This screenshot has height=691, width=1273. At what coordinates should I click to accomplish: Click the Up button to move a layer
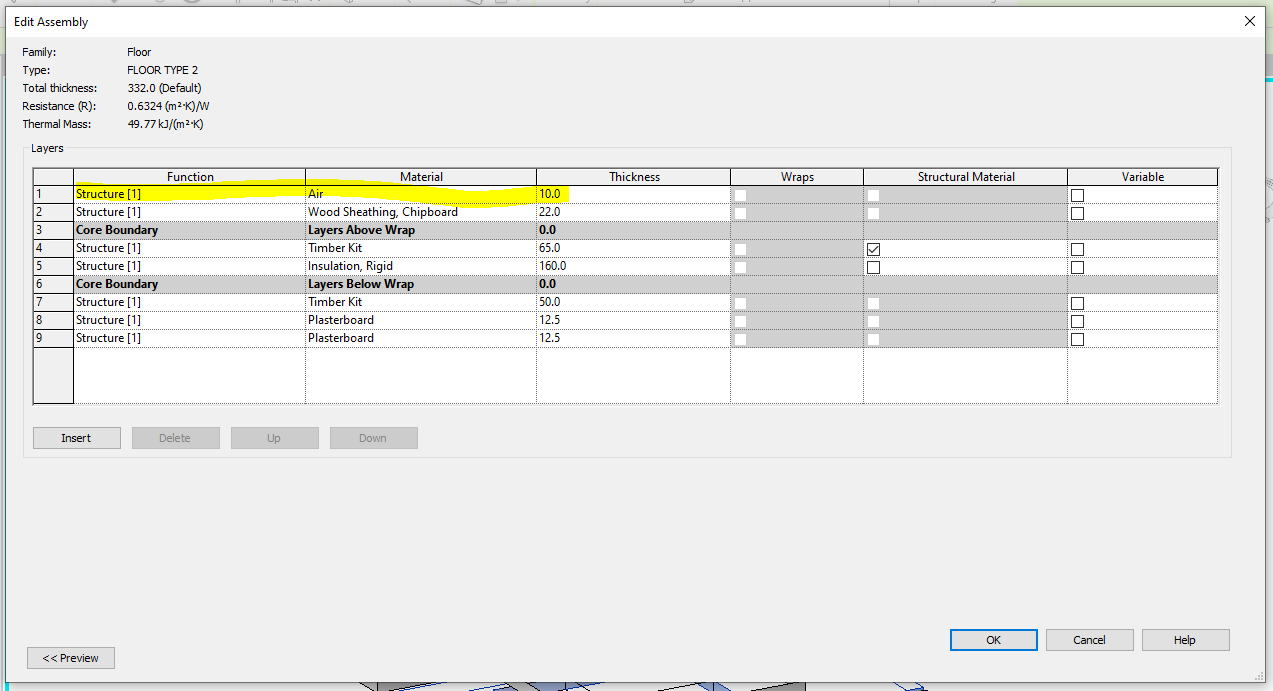click(x=274, y=437)
